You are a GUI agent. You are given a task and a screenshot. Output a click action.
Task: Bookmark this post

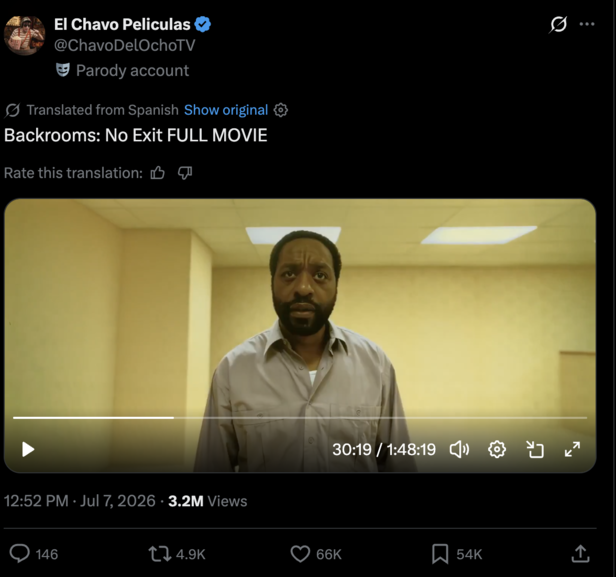440,554
